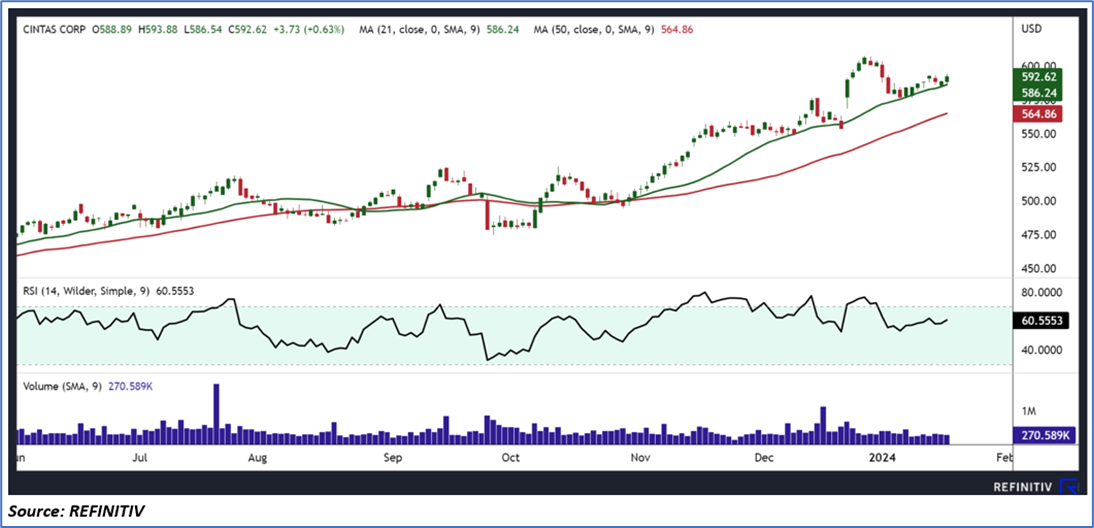Click the 50-day MA value 564.86 in the legend

(677, 30)
